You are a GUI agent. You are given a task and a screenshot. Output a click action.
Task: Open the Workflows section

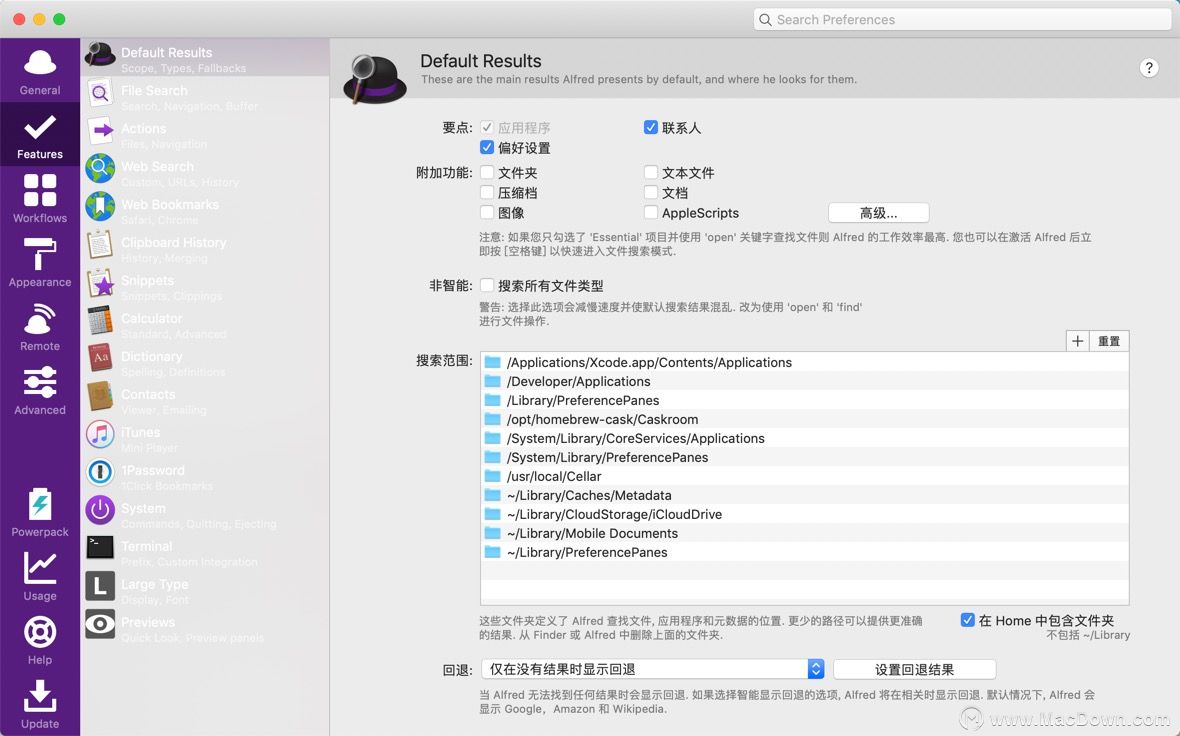(x=40, y=199)
